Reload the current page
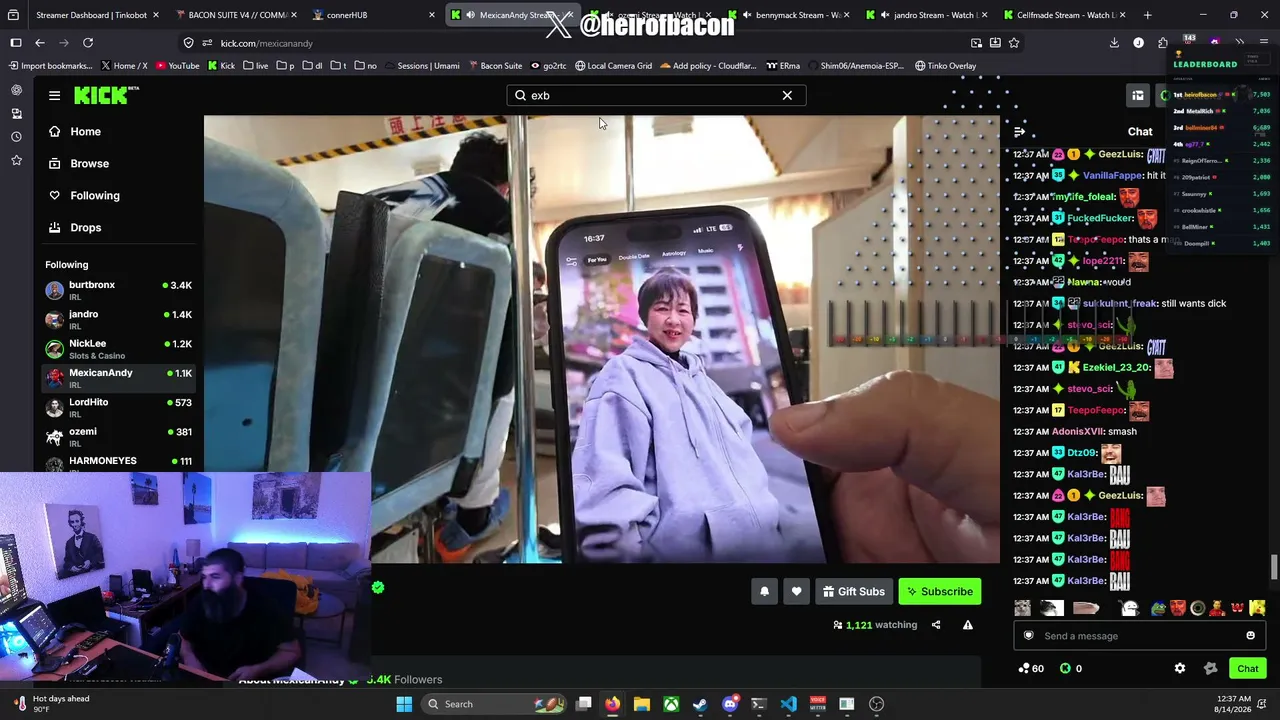This screenshot has height=720, width=1280. [88, 43]
